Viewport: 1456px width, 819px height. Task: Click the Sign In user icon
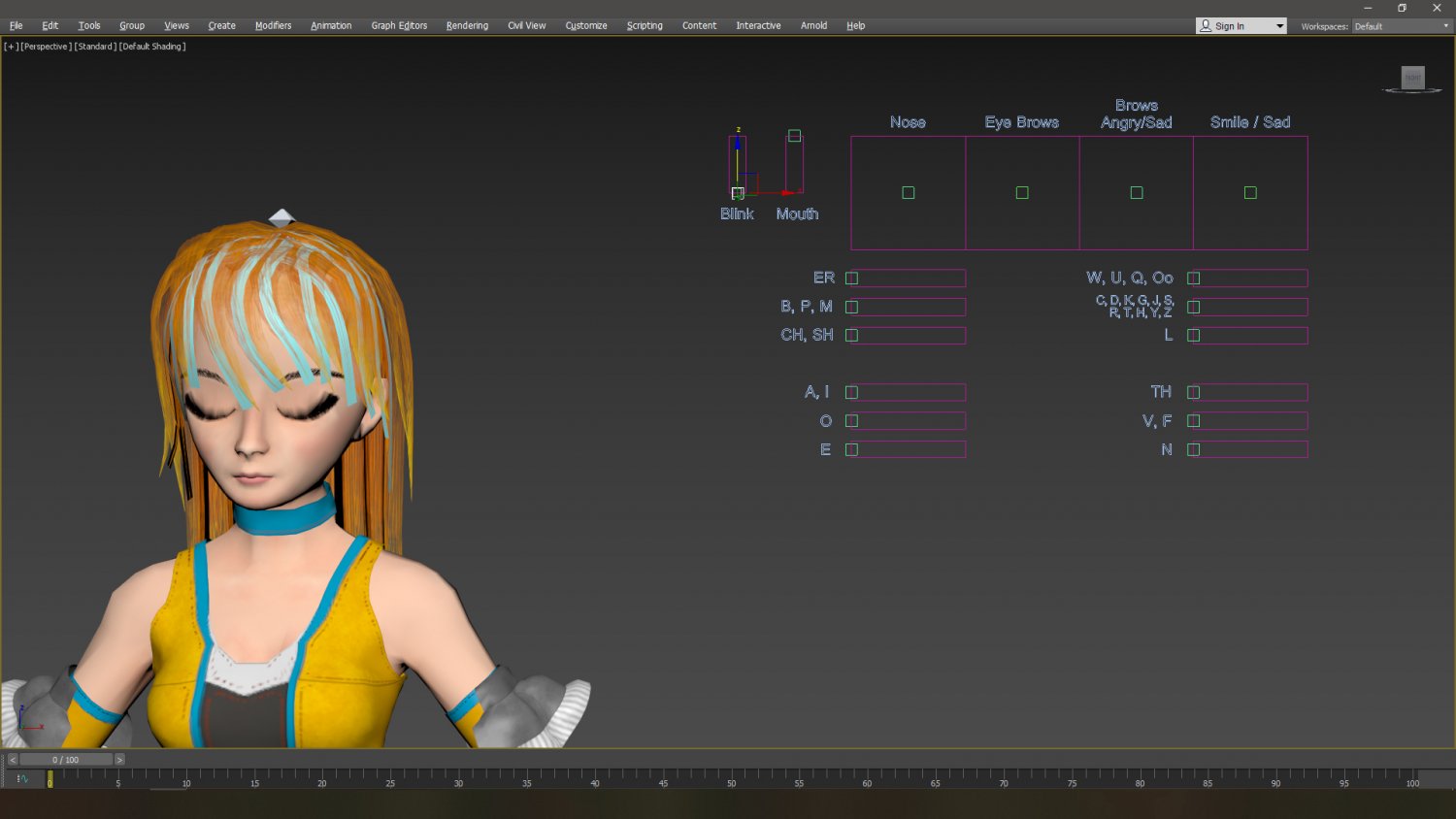click(1206, 26)
